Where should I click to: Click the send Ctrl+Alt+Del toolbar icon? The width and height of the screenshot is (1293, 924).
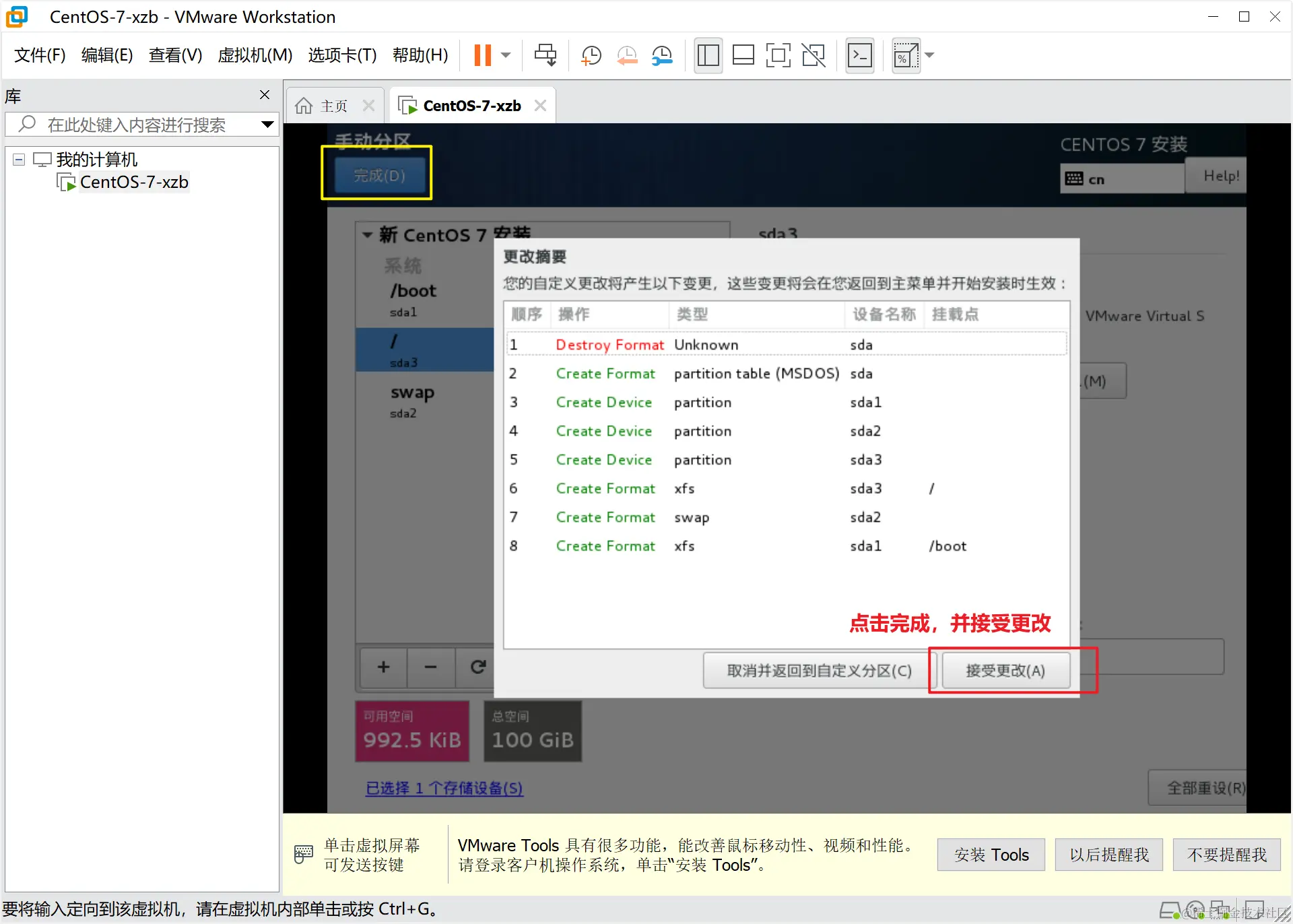545,55
